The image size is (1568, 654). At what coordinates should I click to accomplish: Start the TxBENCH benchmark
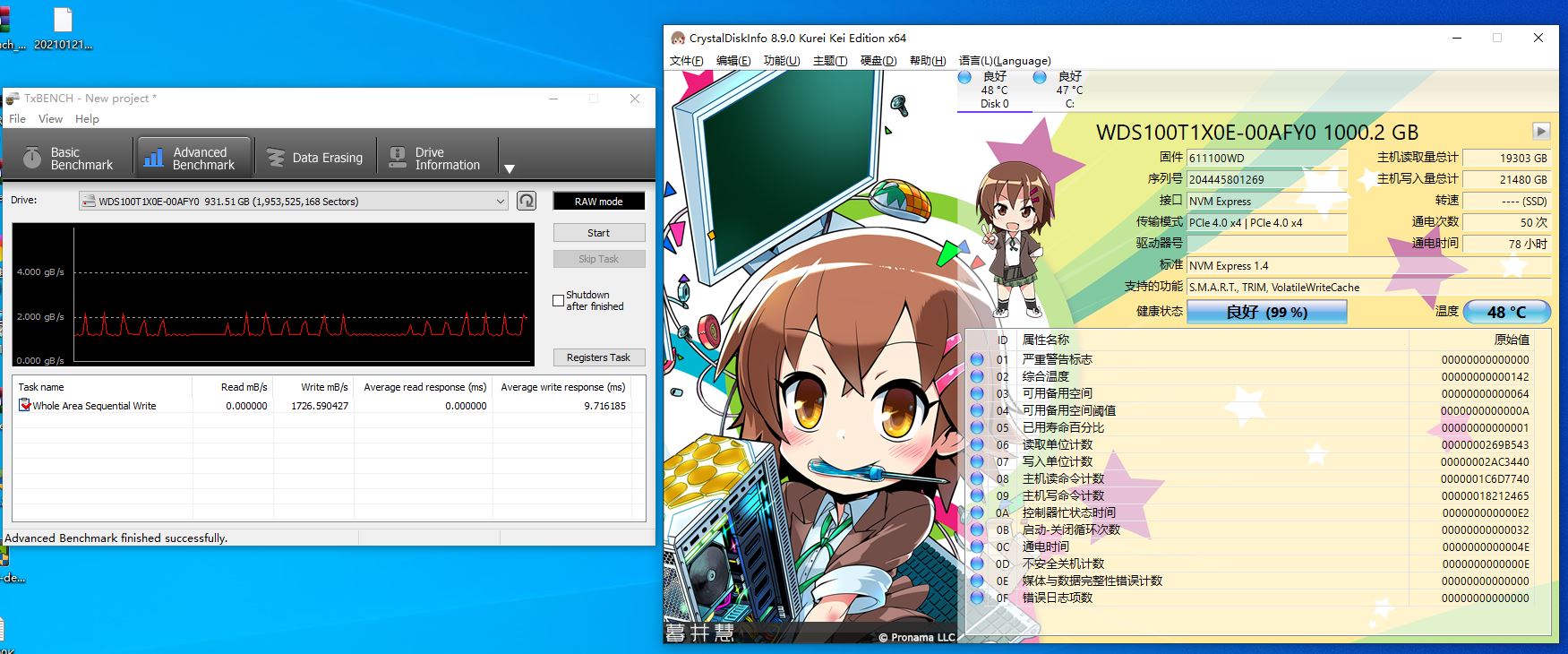(598, 233)
